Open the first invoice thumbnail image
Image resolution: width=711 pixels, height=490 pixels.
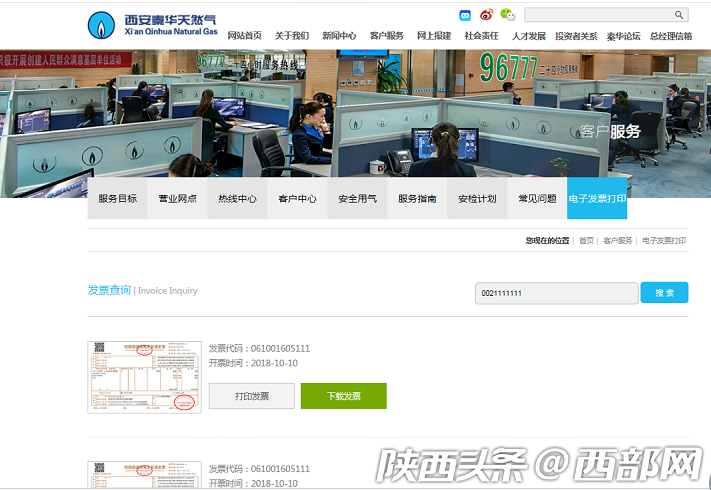point(144,377)
